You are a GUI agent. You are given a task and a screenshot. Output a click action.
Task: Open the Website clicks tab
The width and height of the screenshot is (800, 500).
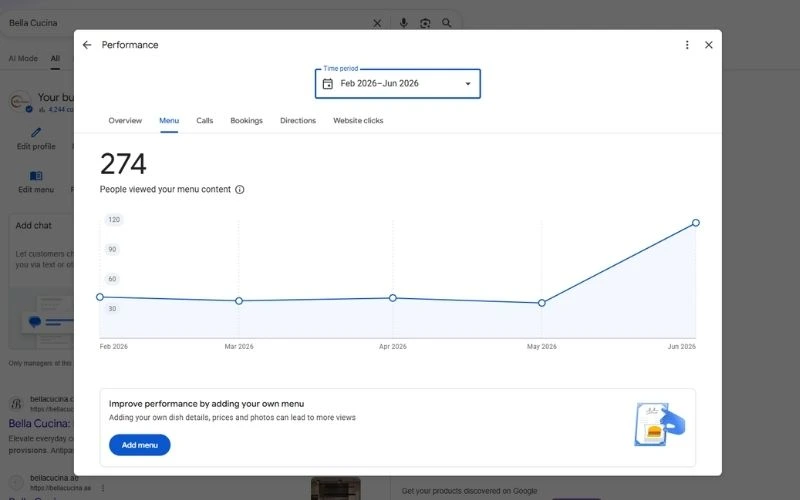(358, 120)
